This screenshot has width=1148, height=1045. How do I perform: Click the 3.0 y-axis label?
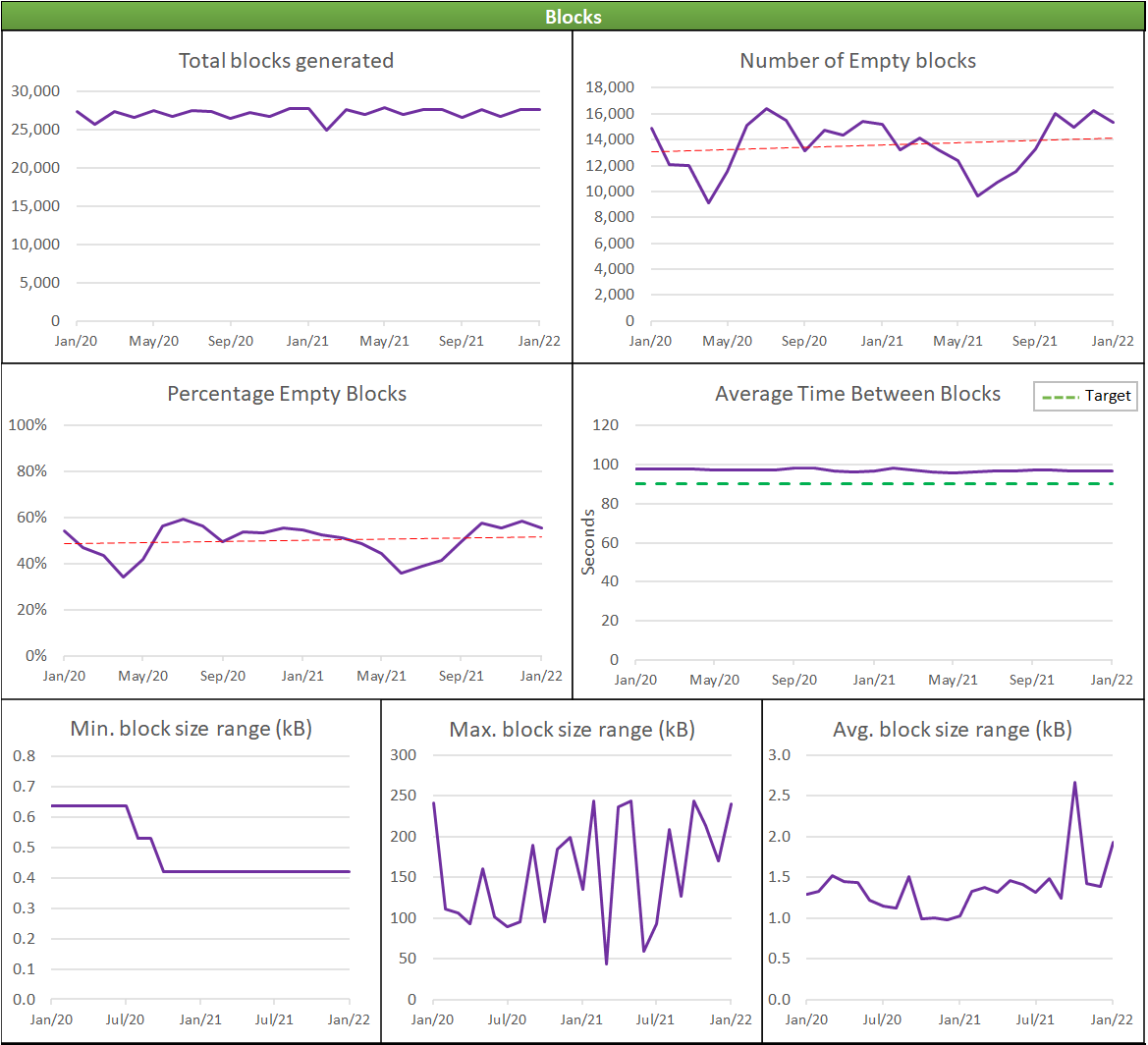[x=779, y=755]
